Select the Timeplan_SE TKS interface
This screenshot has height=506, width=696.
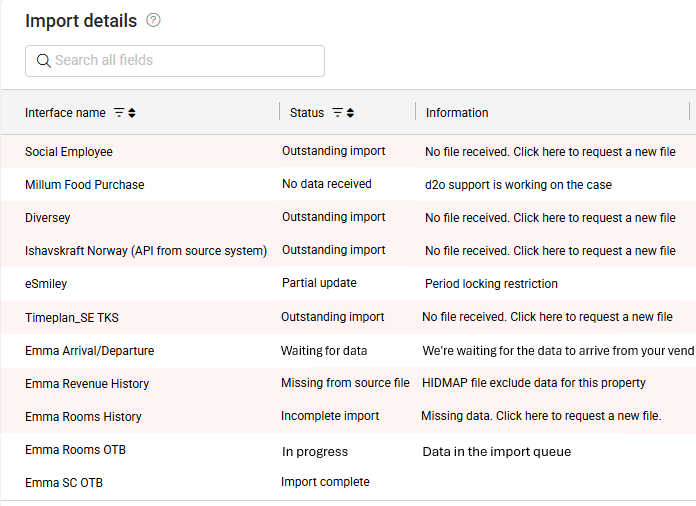click(72, 318)
